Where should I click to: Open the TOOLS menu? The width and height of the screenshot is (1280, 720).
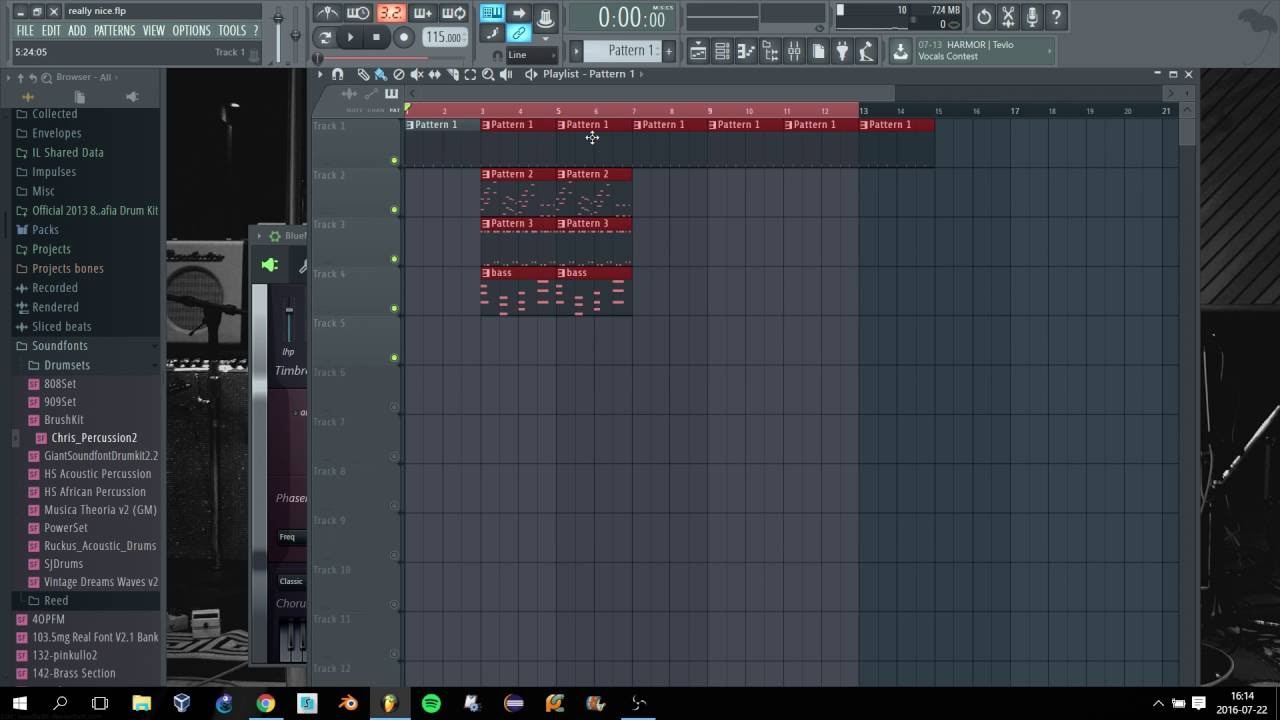[x=232, y=31]
